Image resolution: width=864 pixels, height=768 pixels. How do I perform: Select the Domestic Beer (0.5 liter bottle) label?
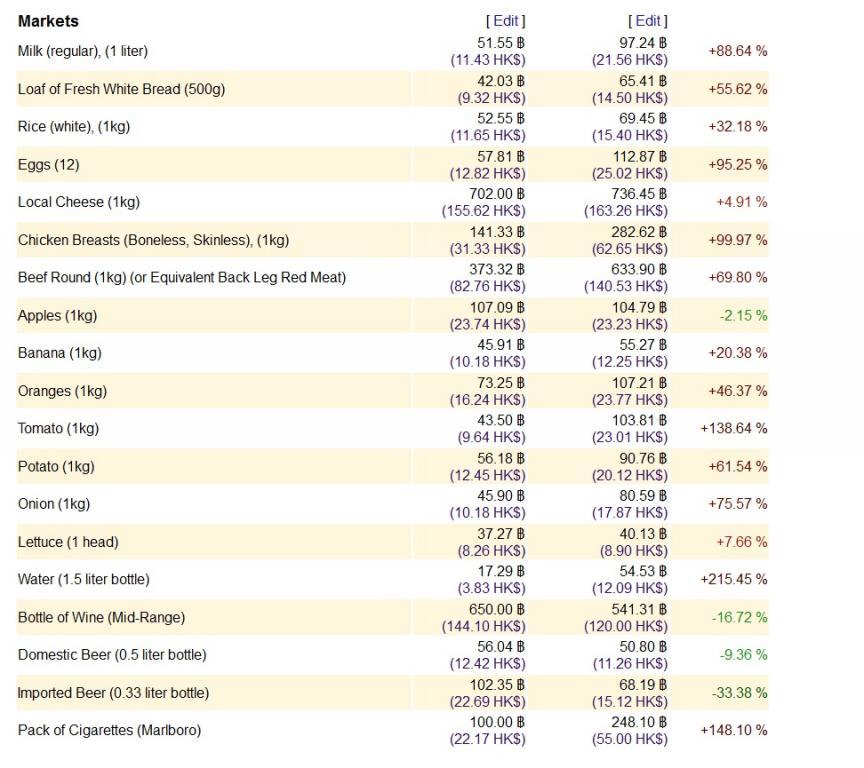(x=112, y=655)
